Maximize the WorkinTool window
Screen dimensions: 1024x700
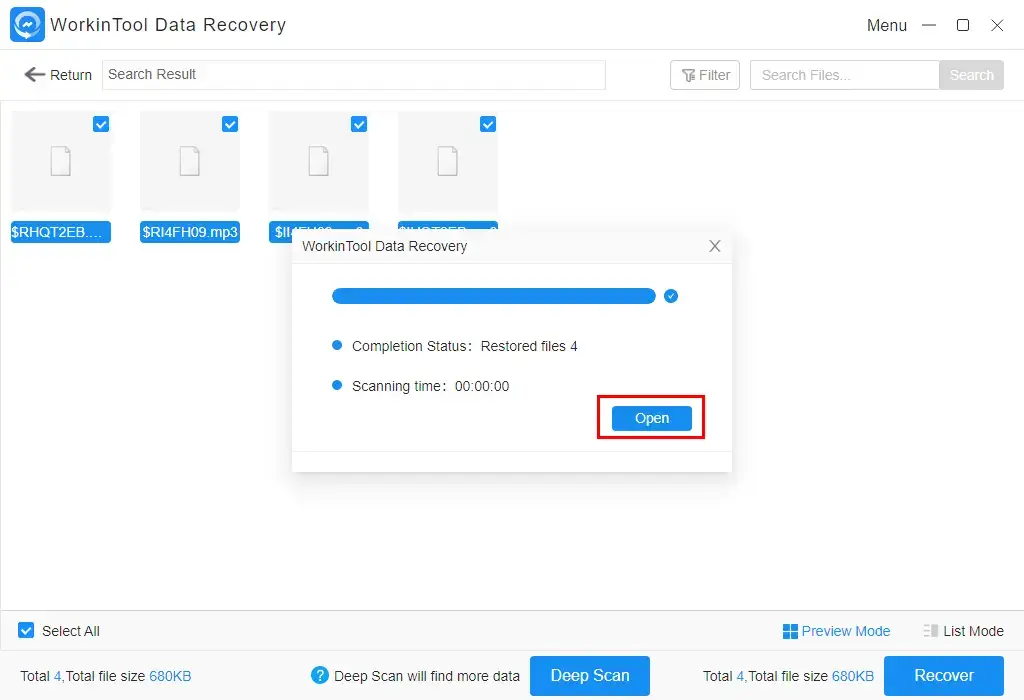[963, 25]
